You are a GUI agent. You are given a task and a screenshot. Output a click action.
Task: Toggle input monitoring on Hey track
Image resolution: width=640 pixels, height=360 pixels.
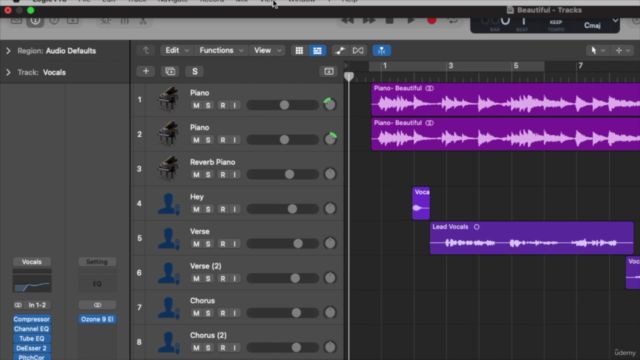coord(235,209)
